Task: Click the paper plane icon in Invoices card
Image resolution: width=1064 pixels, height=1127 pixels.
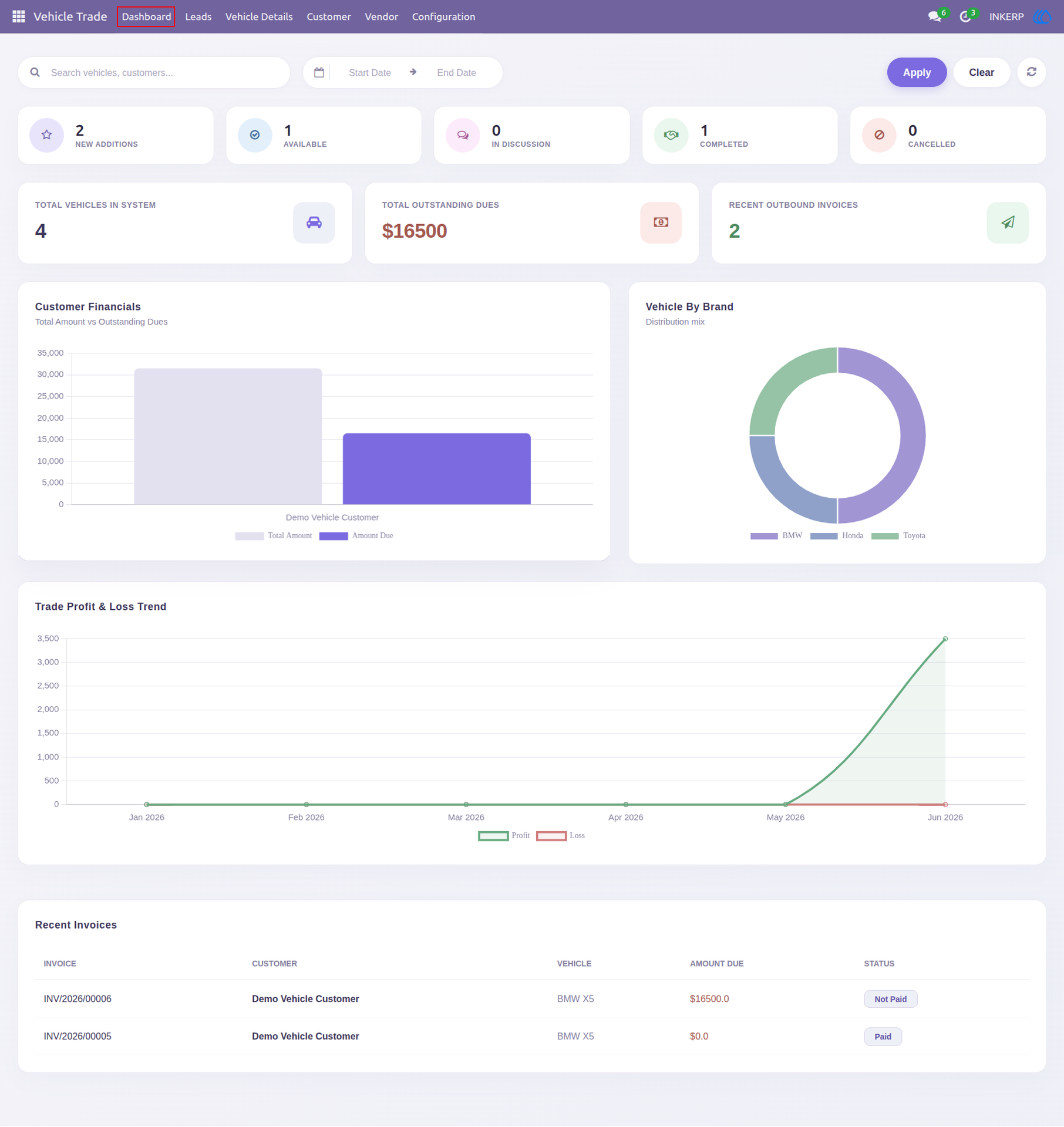Action: (1008, 222)
